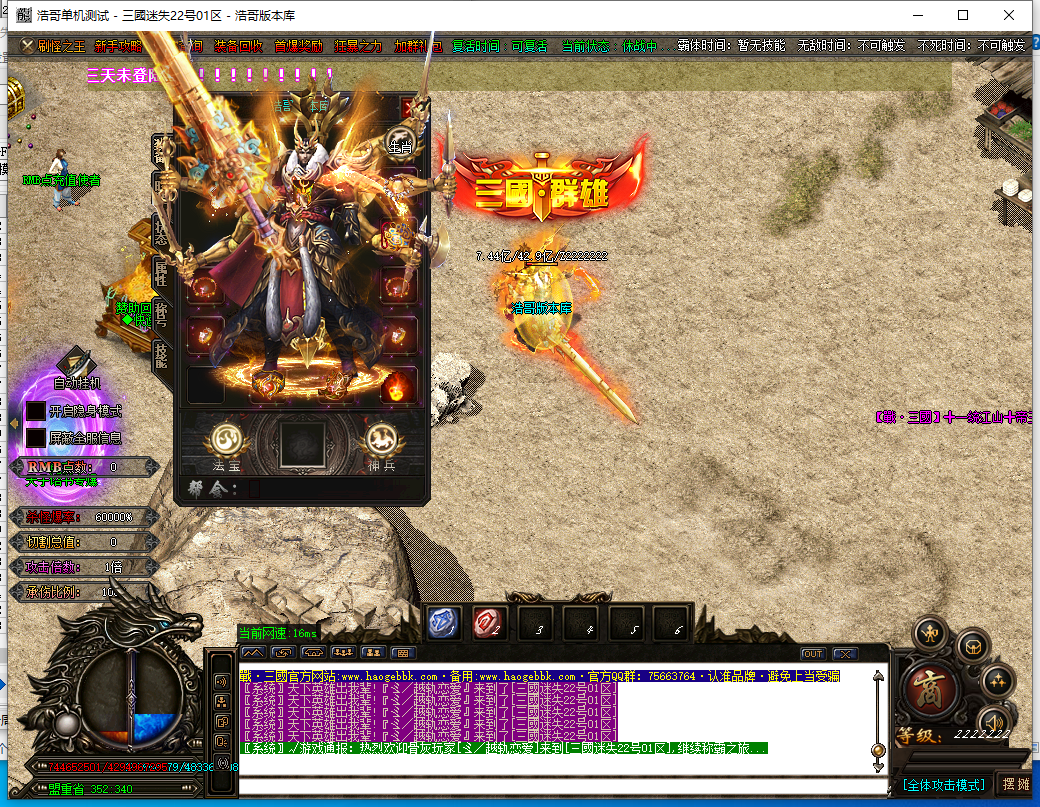The image size is (1040, 807).
Task: Click the 摆摊 stall button
Action: point(1015,784)
